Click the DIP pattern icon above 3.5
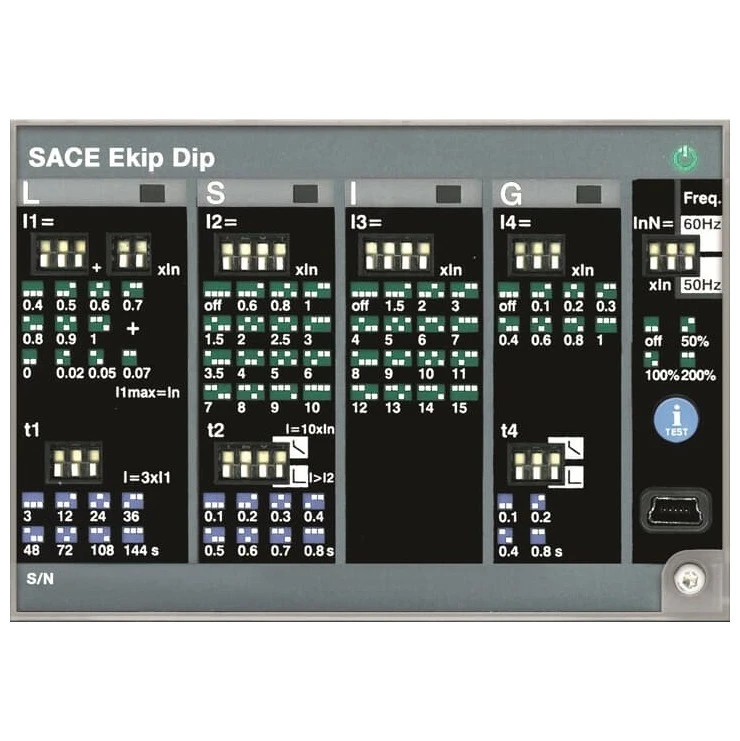 click(x=217, y=358)
